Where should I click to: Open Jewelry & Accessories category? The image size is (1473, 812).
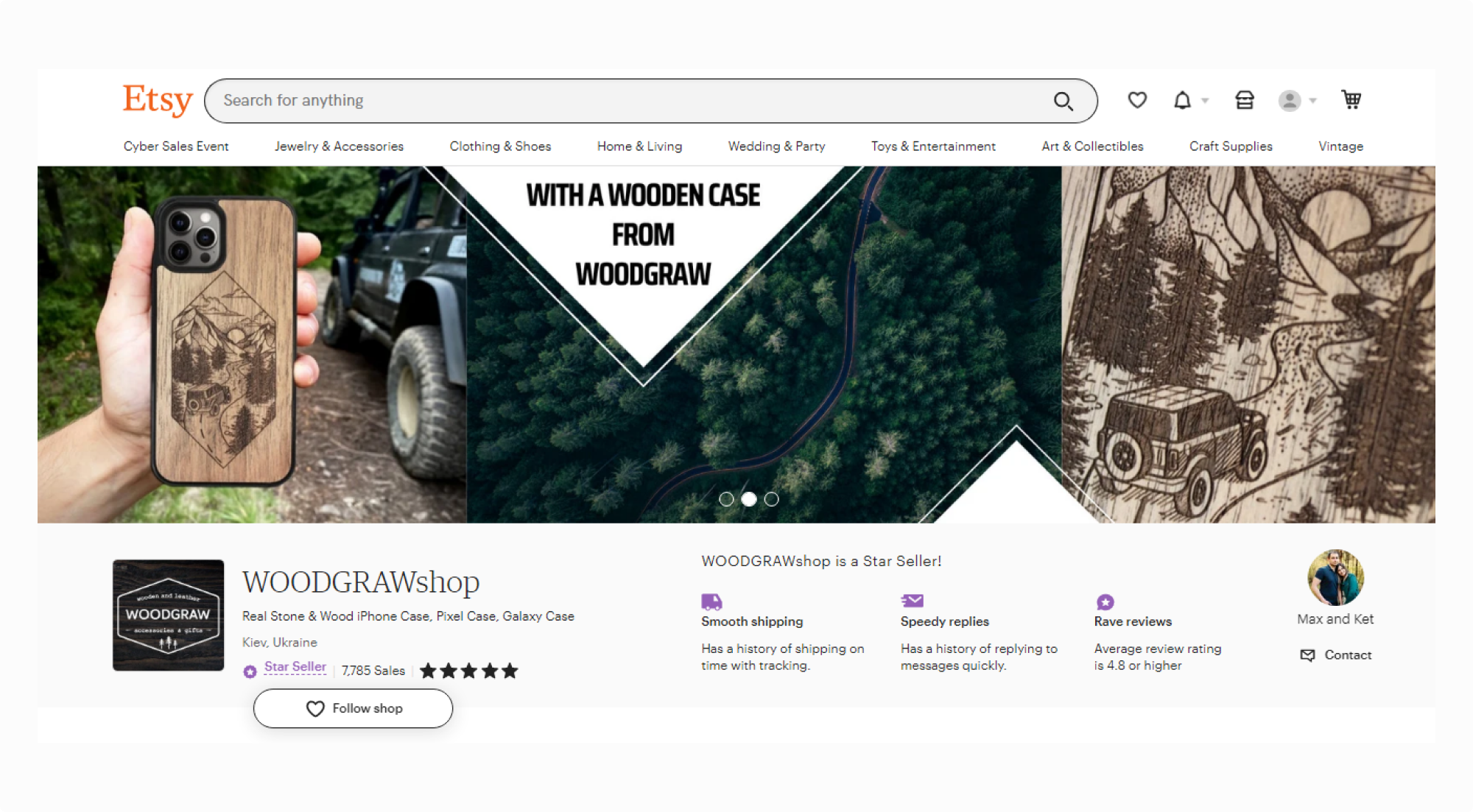(339, 146)
